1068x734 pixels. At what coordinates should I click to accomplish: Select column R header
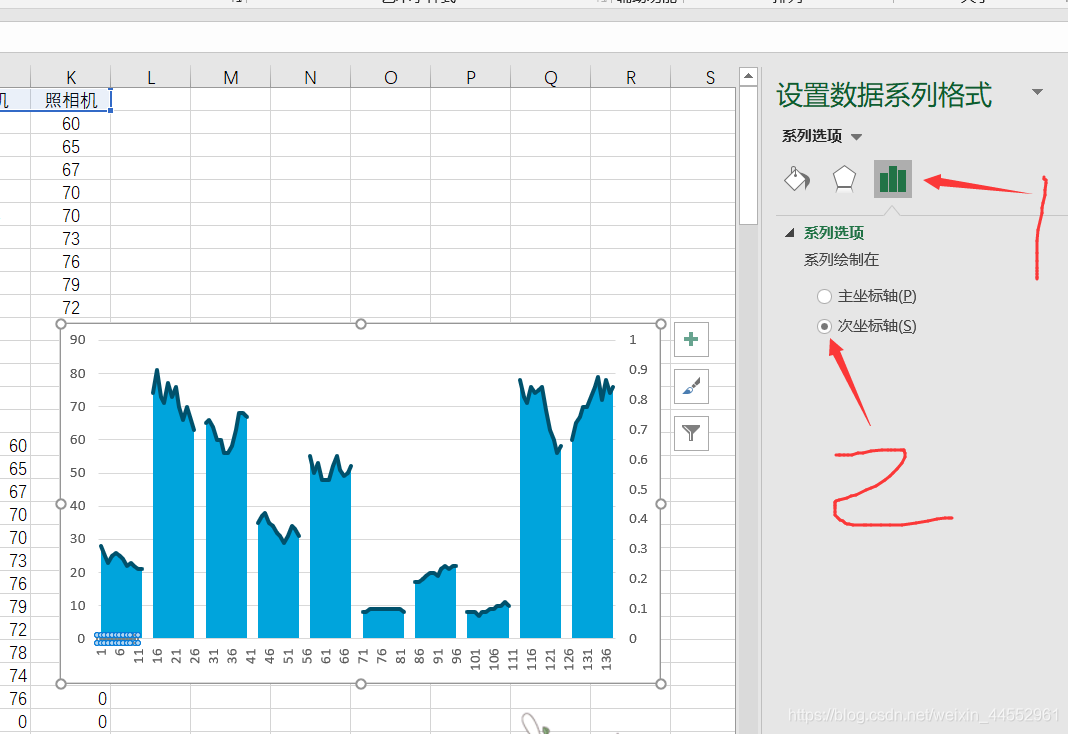point(631,78)
